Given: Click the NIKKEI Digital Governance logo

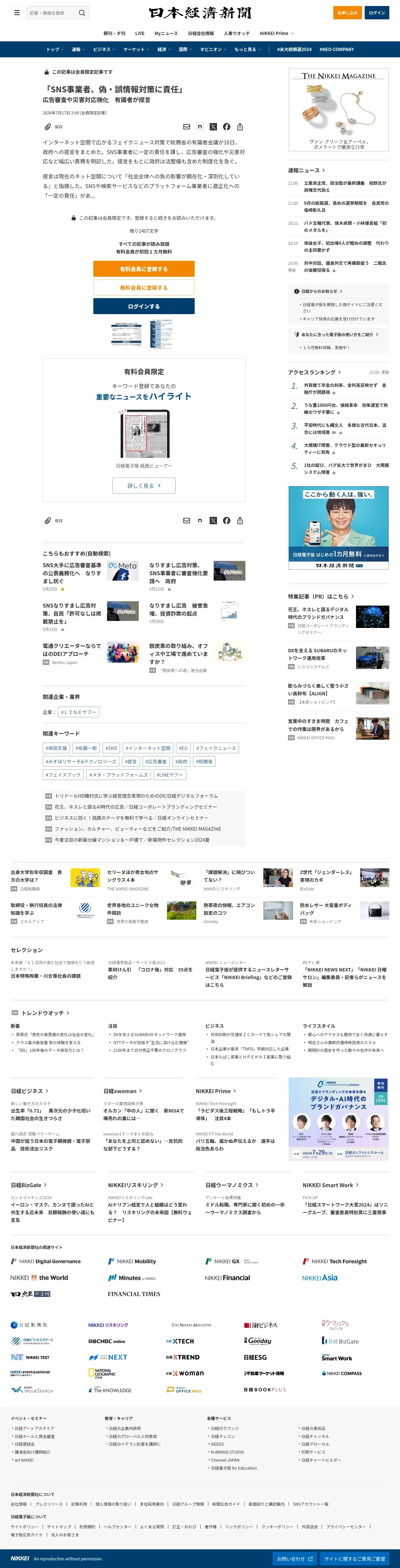Looking at the screenshot, I should [x=46, y=1262].
